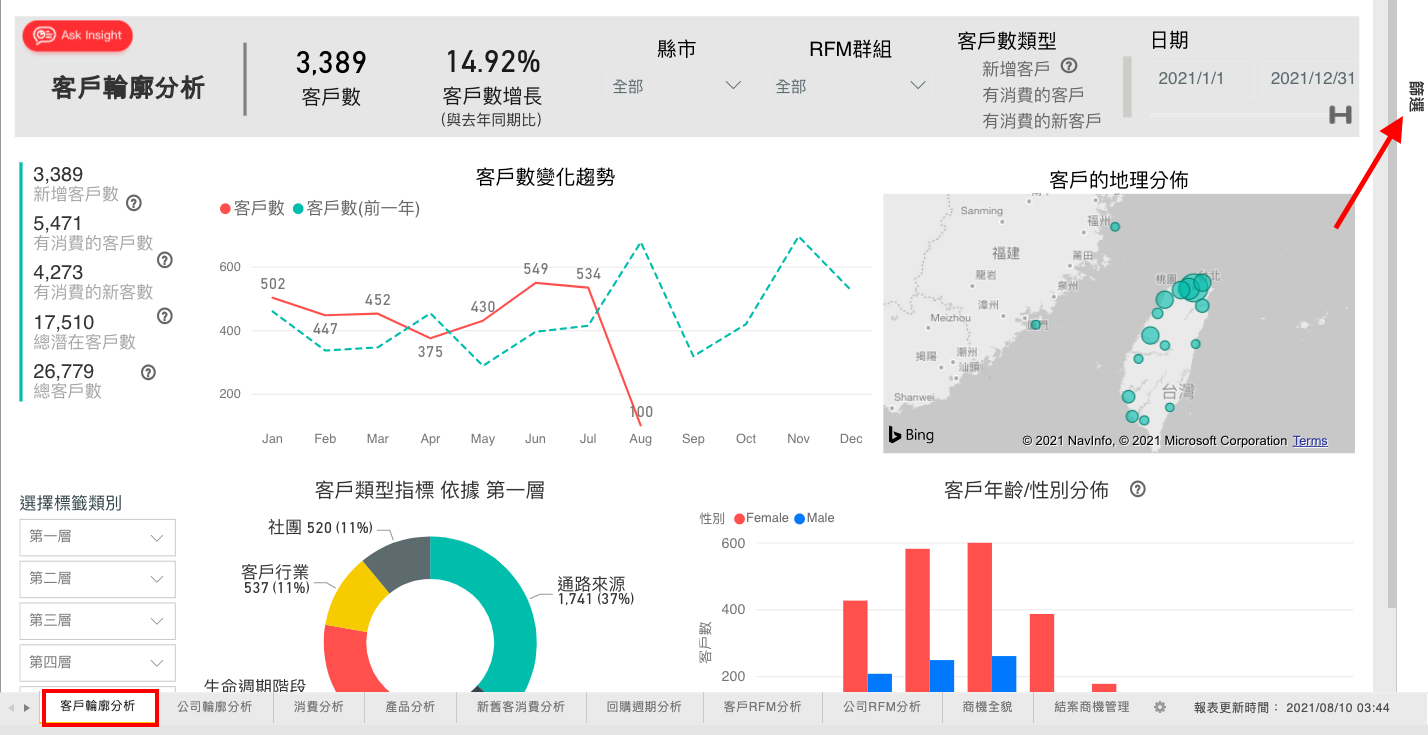
Task: Select 新增客戶 customer type option
Action: (x=1016, y=69)
